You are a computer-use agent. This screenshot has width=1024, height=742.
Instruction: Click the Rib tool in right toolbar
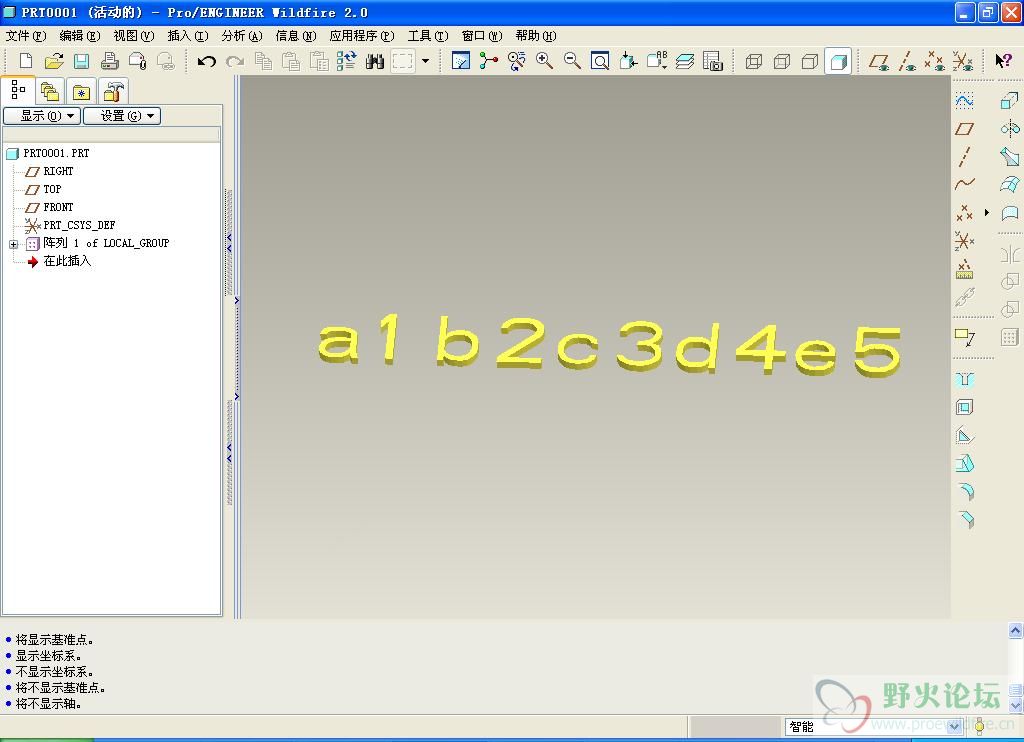tap(965, 436)
